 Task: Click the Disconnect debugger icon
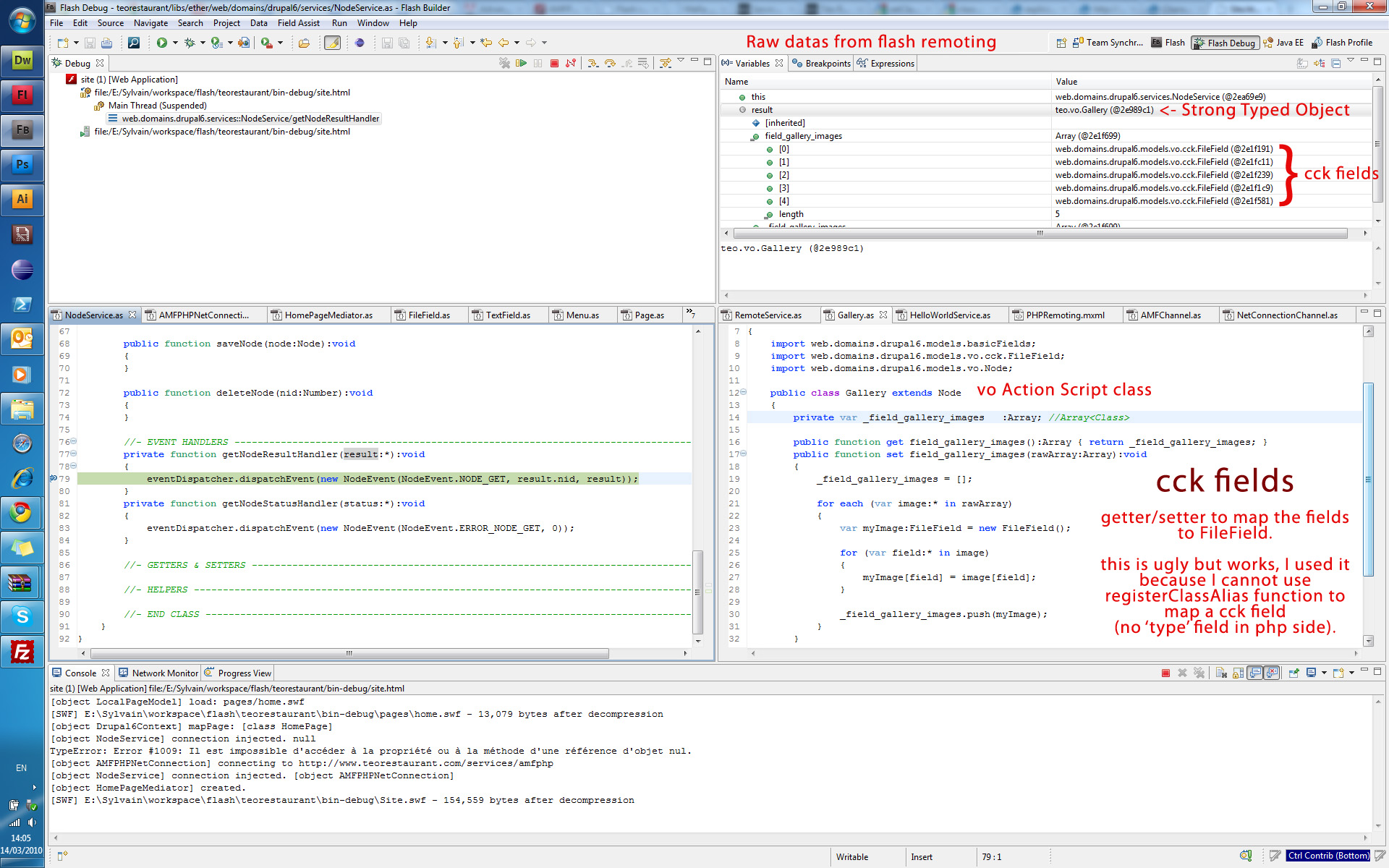(571, 64)
